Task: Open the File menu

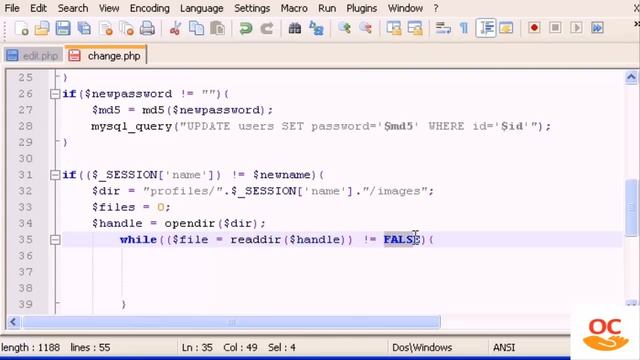Action: 12,8
